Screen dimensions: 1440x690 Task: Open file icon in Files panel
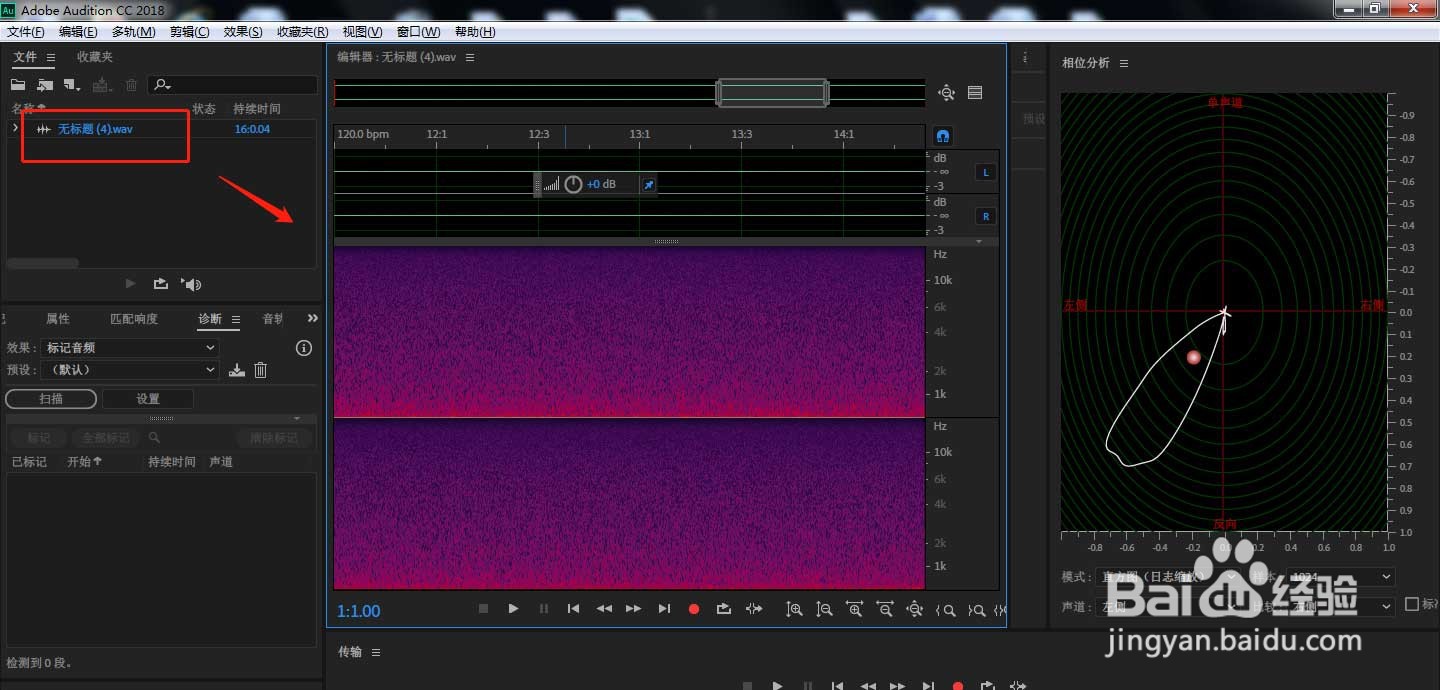pyautogui.click(x=18, y=85)
